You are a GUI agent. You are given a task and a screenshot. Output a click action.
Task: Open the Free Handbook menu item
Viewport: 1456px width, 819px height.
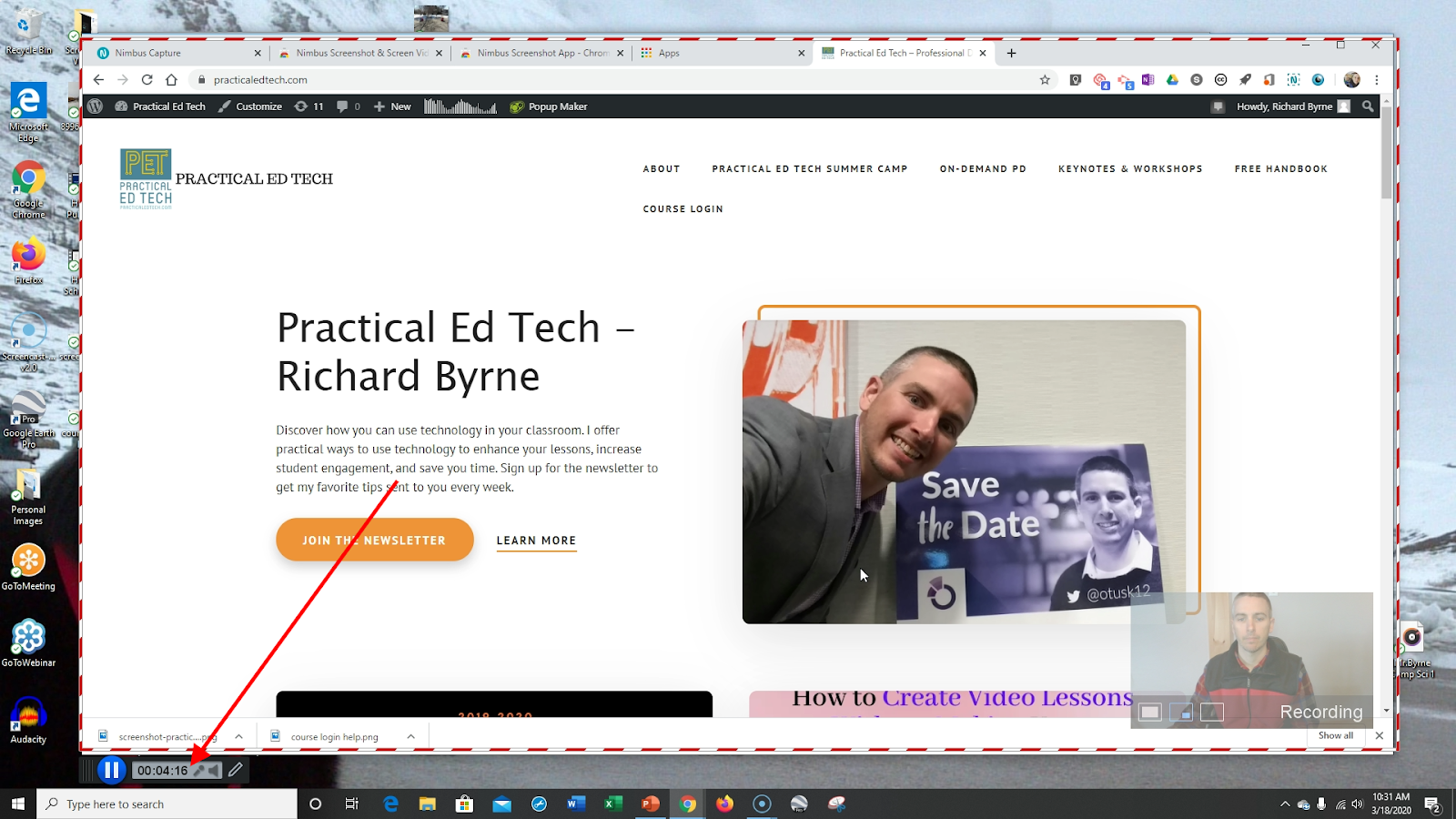(x=1281, y=169)
